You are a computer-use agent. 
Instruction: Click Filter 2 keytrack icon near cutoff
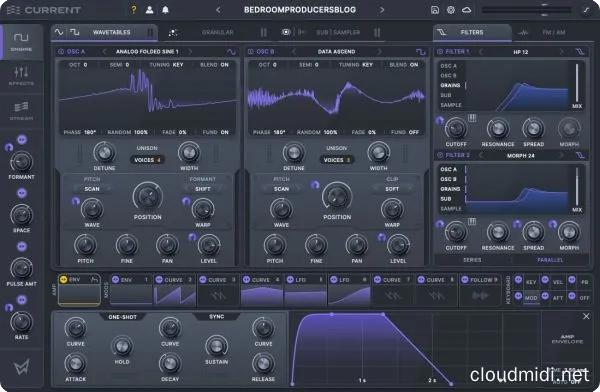(x=472, y=222)
